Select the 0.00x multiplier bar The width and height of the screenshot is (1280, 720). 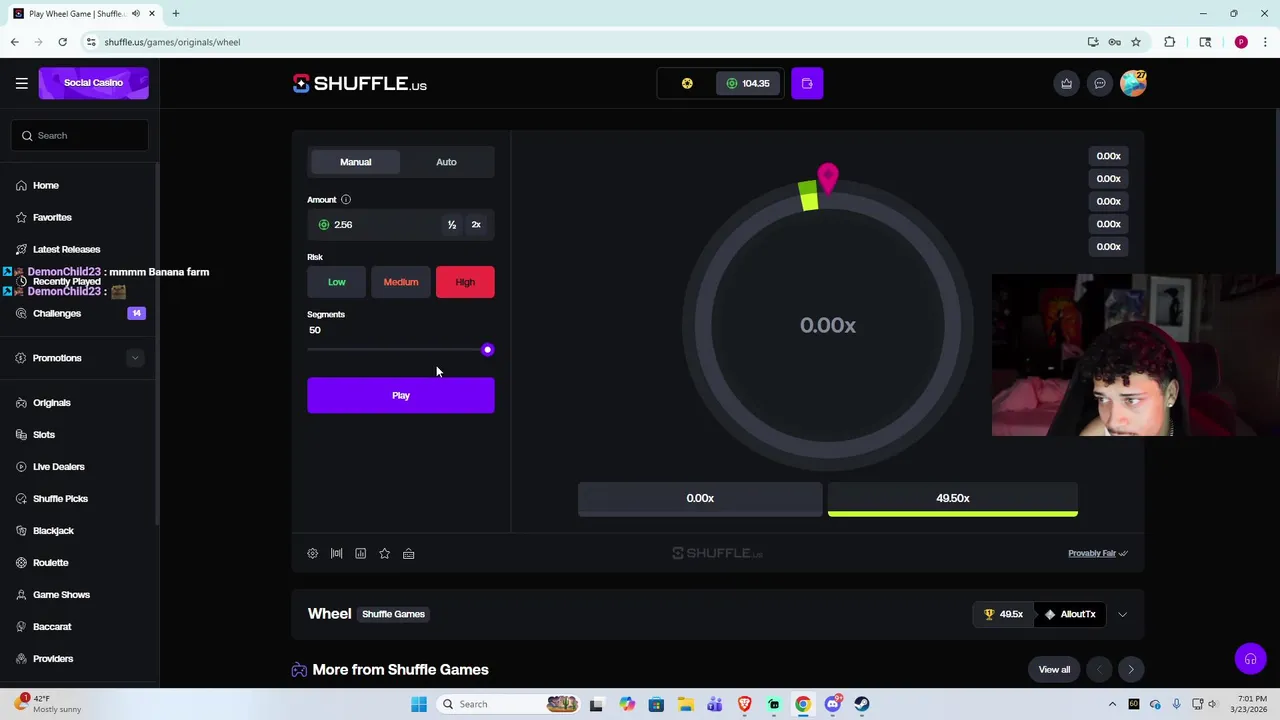click(x=700, y=499)
